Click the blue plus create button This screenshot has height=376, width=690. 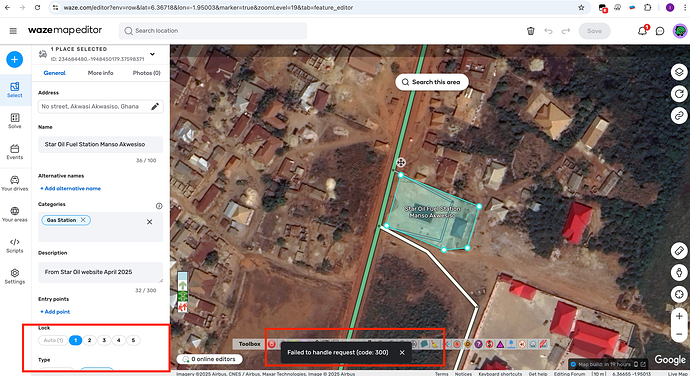(15, 59)
